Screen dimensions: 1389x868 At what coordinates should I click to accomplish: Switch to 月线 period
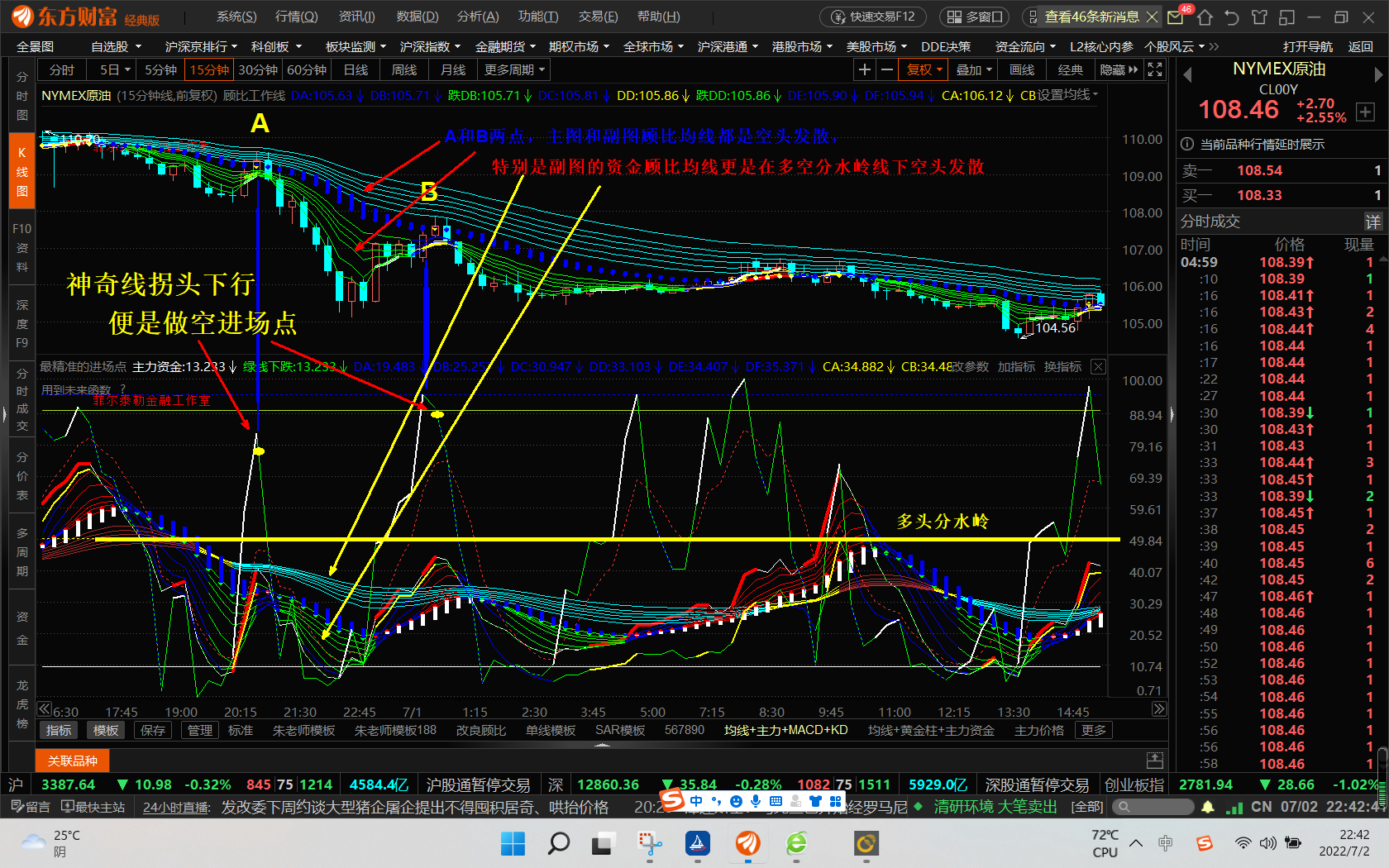click(453, 70)
